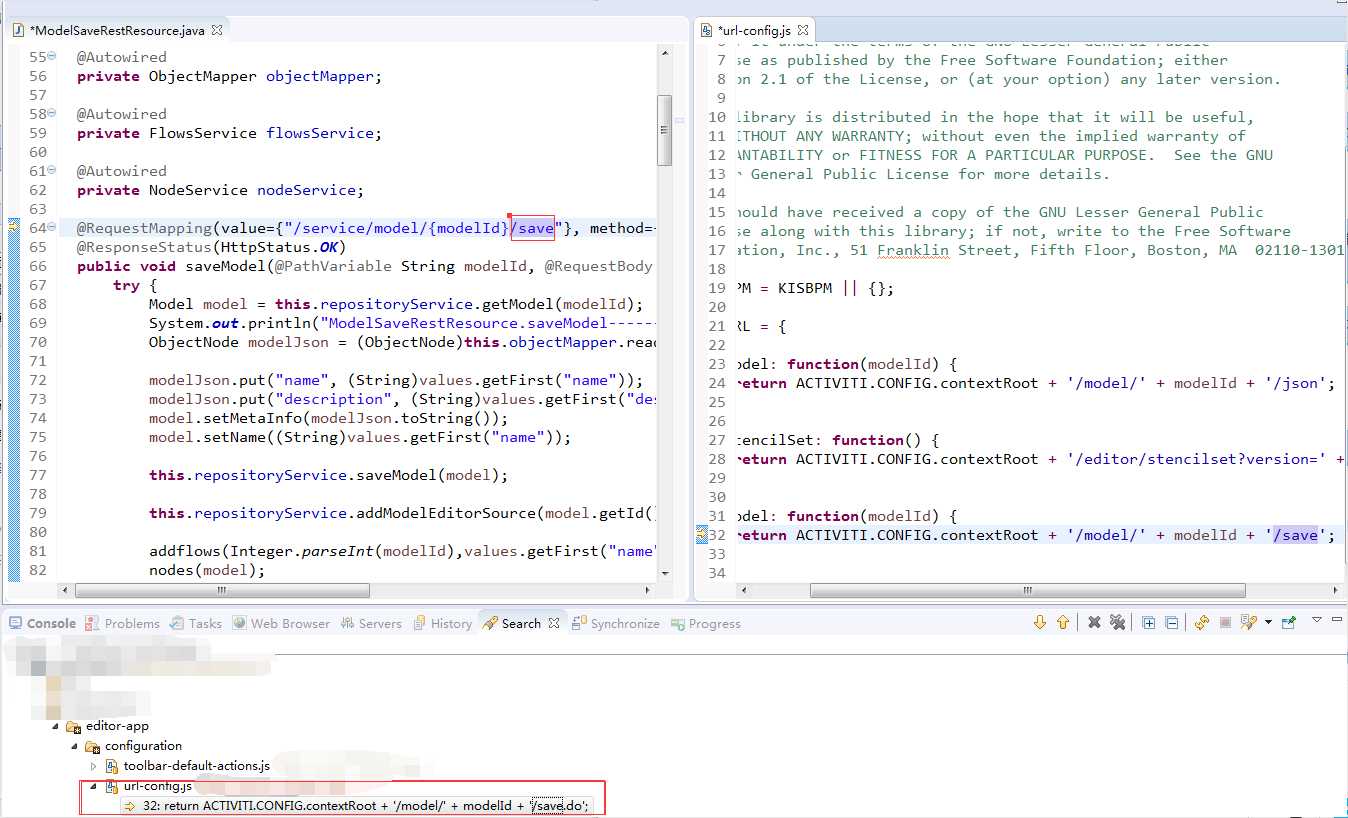The height and width of the screenshot is (818, 1348).
Task: Run the current search again
Action: pyautogui.click(x=1202, y=622)
